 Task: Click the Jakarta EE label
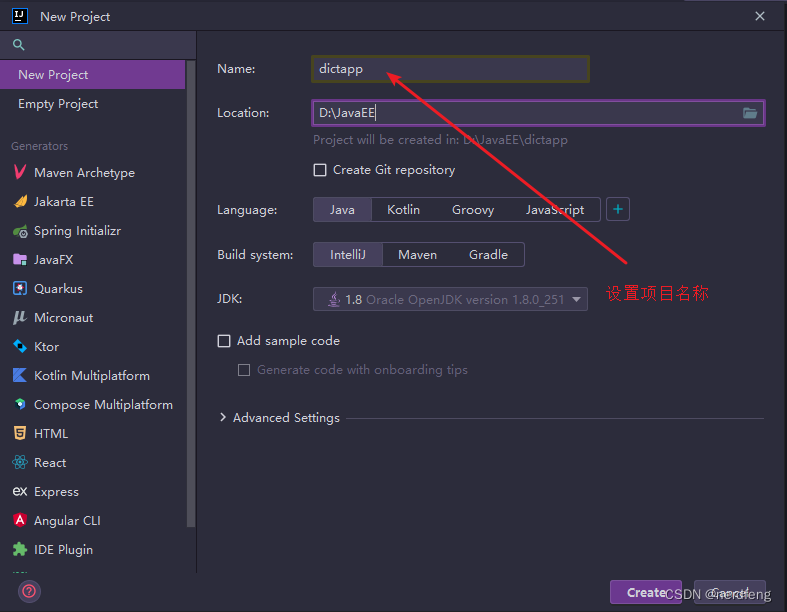pos(64,202)
